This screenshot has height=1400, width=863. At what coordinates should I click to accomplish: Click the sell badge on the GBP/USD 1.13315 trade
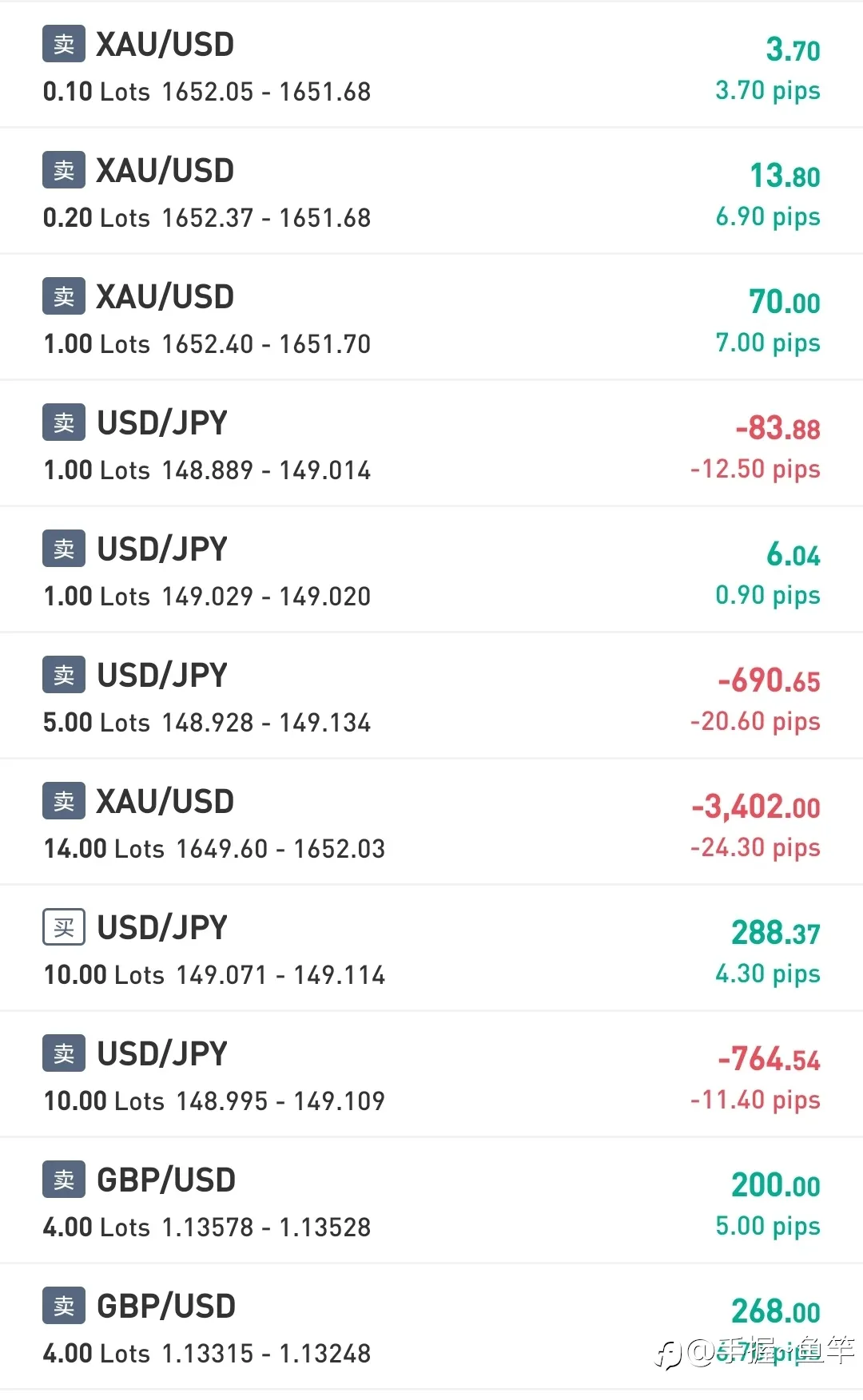point(64,1306)
